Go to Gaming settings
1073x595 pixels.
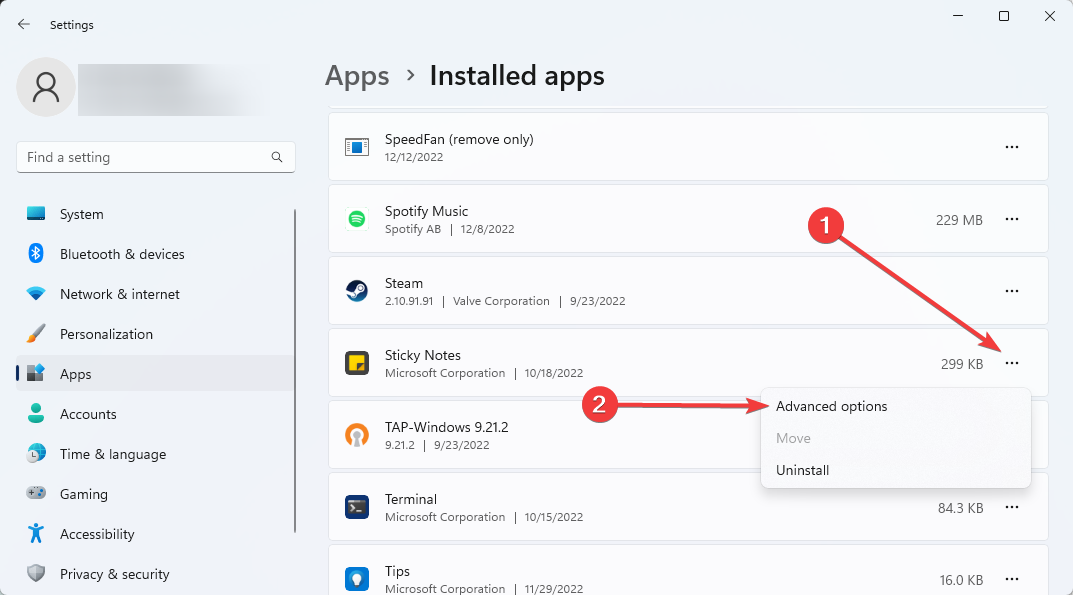[155, 494]
